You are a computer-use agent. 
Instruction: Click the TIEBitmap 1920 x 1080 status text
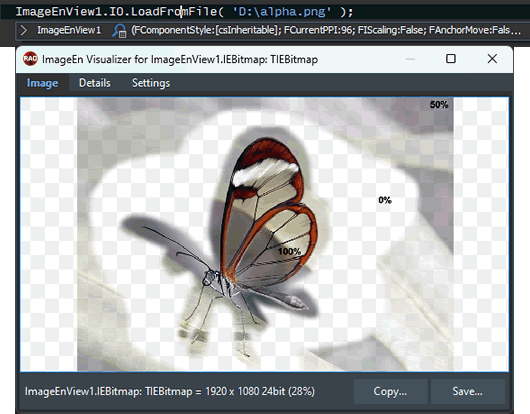pos(170,391)
